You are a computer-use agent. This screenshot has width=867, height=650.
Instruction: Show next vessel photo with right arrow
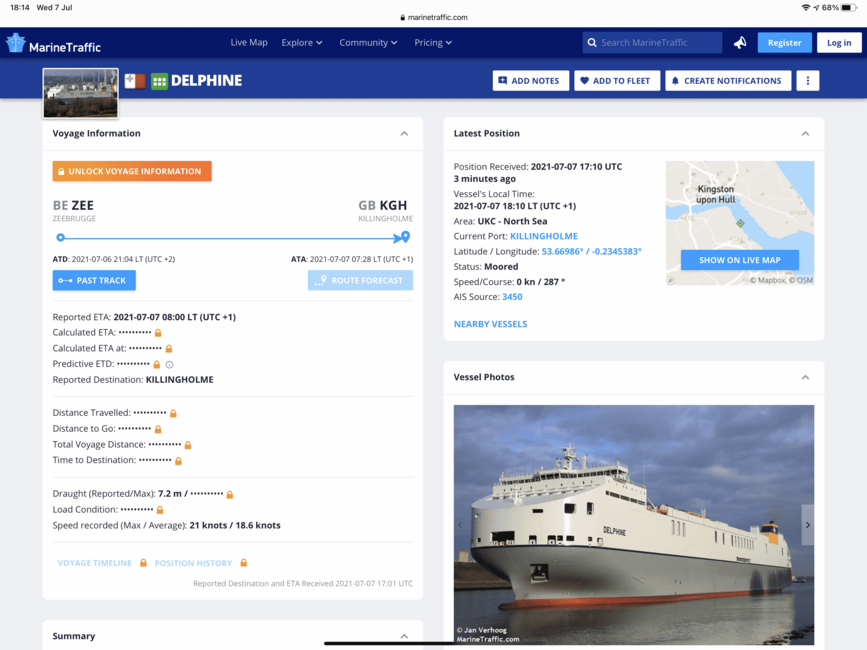807,525
